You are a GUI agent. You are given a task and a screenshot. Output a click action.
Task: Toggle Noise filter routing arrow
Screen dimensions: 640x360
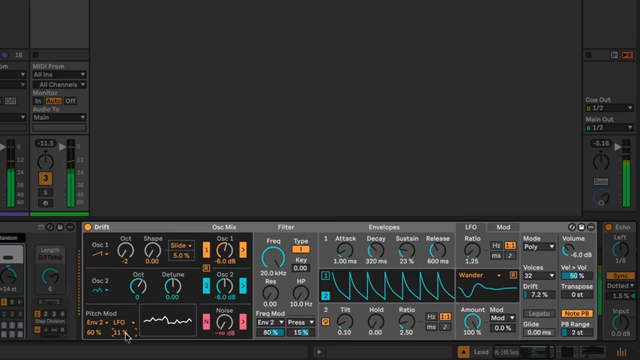pyautogui.click(x=243, y=322)
